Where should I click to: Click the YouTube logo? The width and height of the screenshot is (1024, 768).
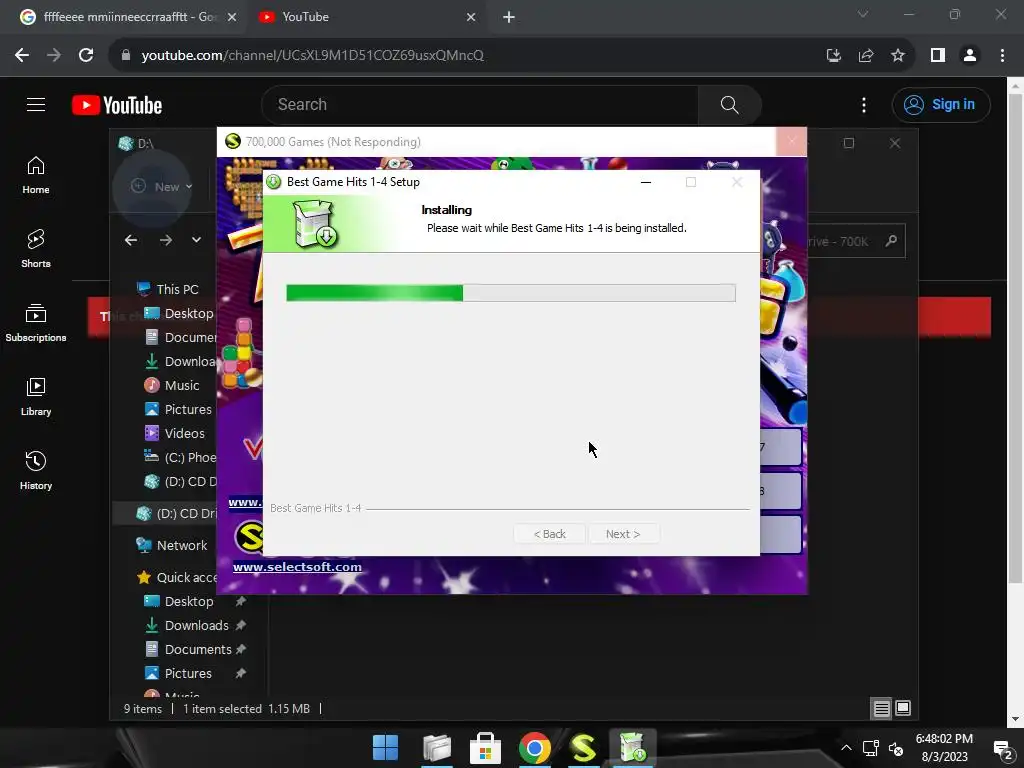117,105
